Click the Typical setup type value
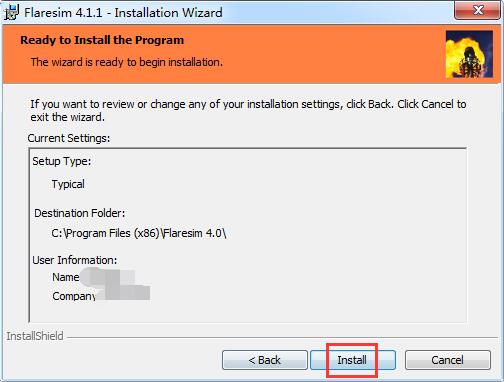The width and height of the screenshot is (504, 382). (68, 184)
